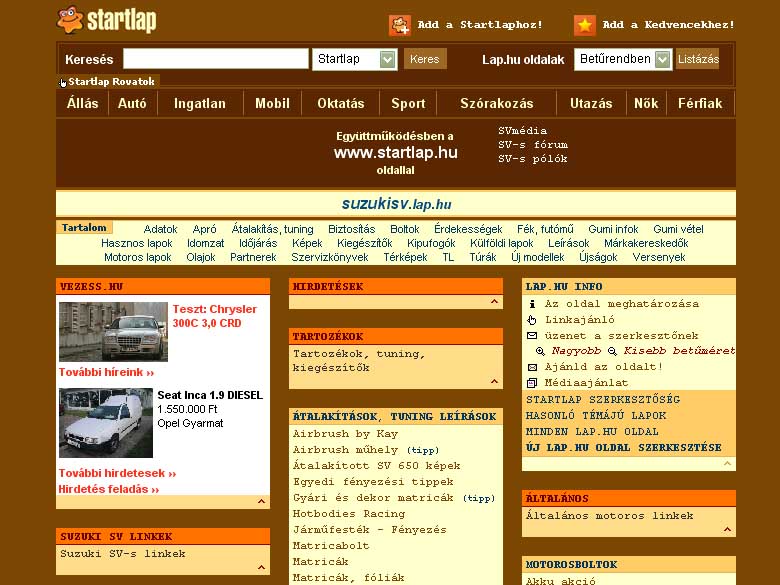780x585 pixels.
Task: Click the info icon beside 'Az oldal meghatározása'
Action: (x=532, y=304)
